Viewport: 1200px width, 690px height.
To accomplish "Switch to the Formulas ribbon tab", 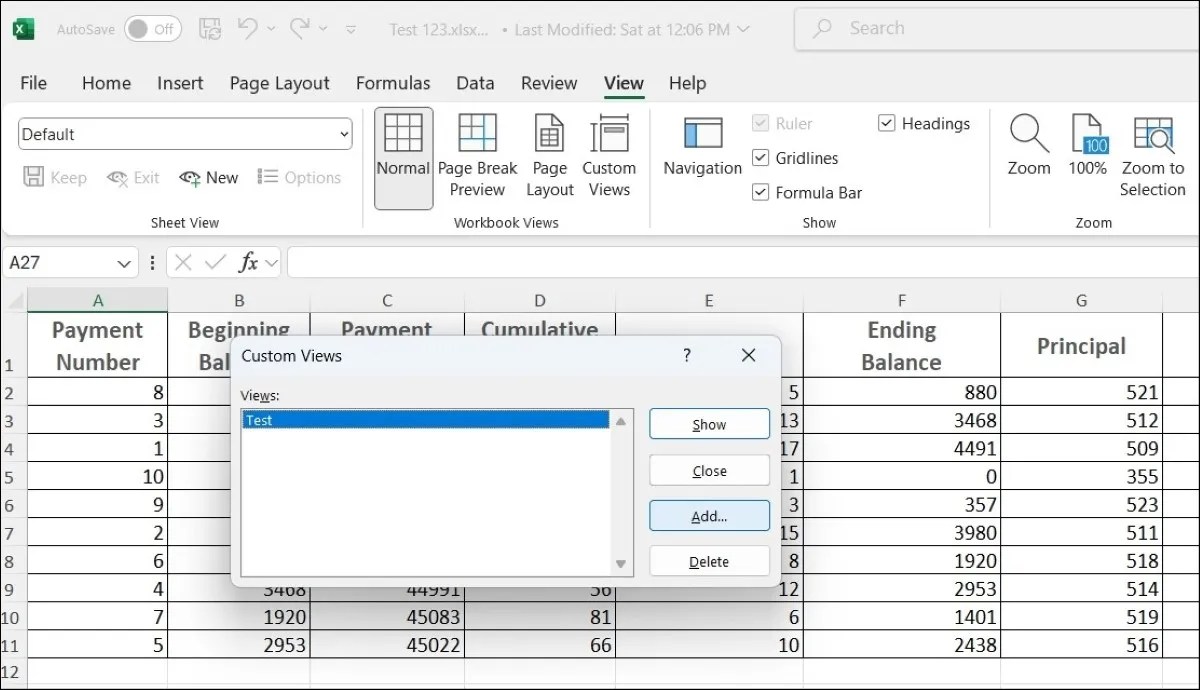I will tap(393, 83).
